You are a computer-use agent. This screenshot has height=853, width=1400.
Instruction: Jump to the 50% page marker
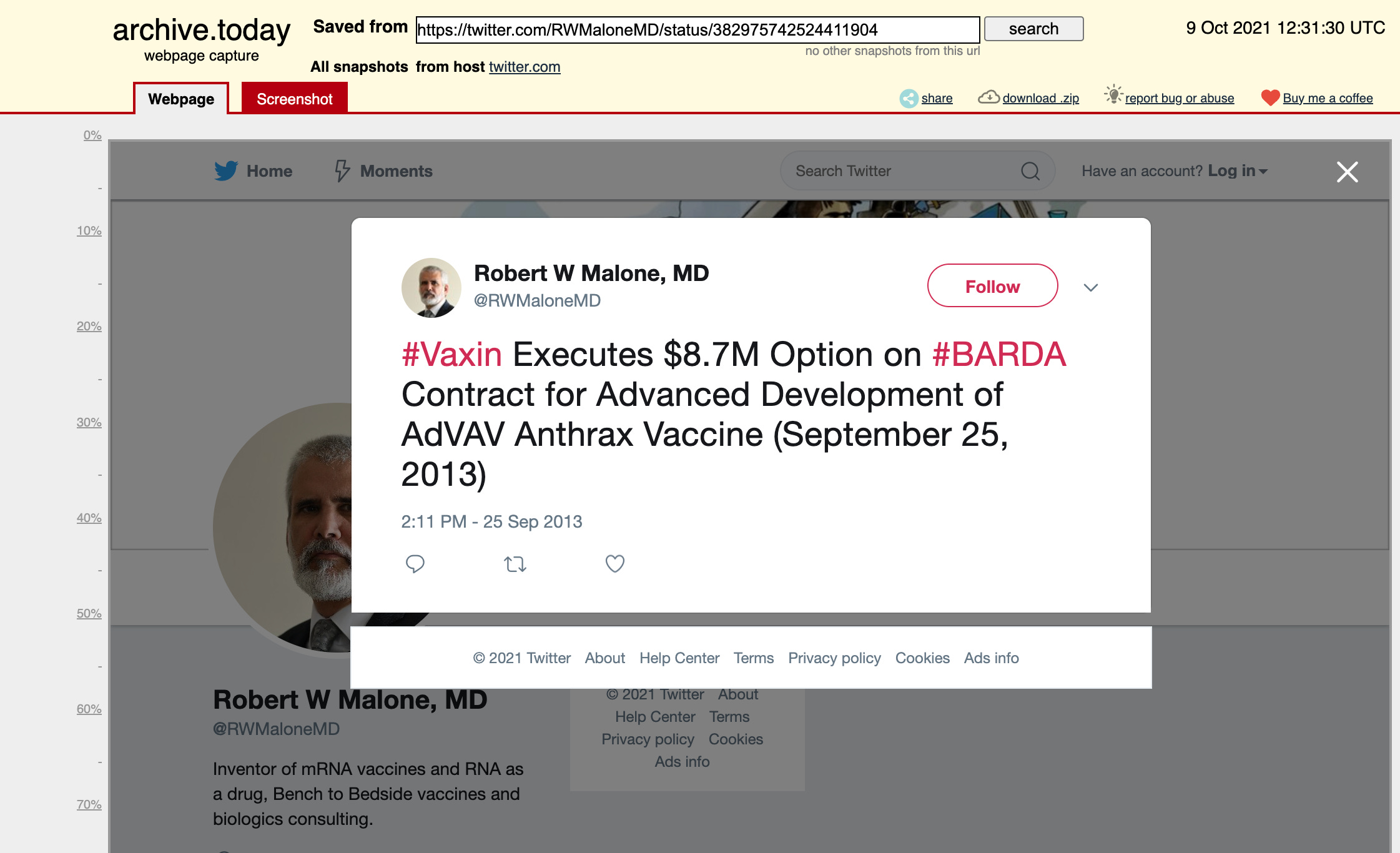(x=89, y=613)
